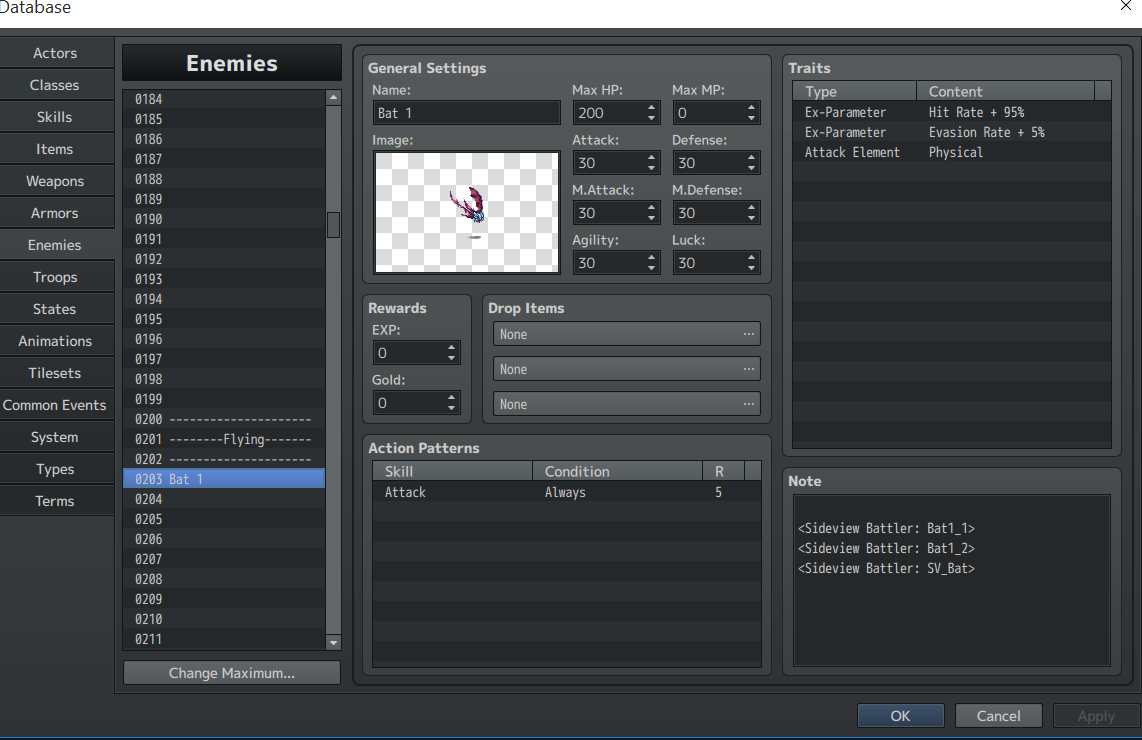Click the Apply button
1142x740 pixels.
1096,716
